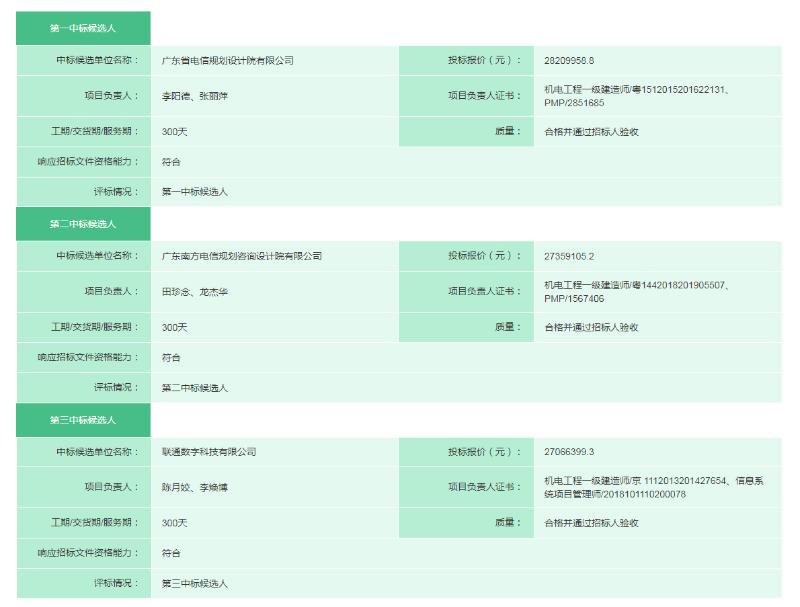Click the bid price 28209956.8
Image resolution: width=800 pixels, height=607 pixels.
click(x=569, y=61)
